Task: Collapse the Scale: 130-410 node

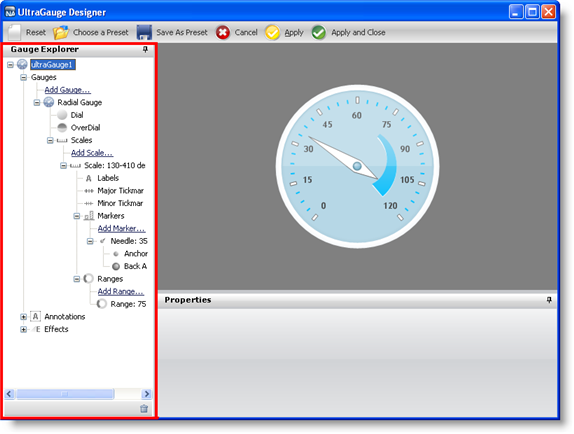Action: point(63,166)
